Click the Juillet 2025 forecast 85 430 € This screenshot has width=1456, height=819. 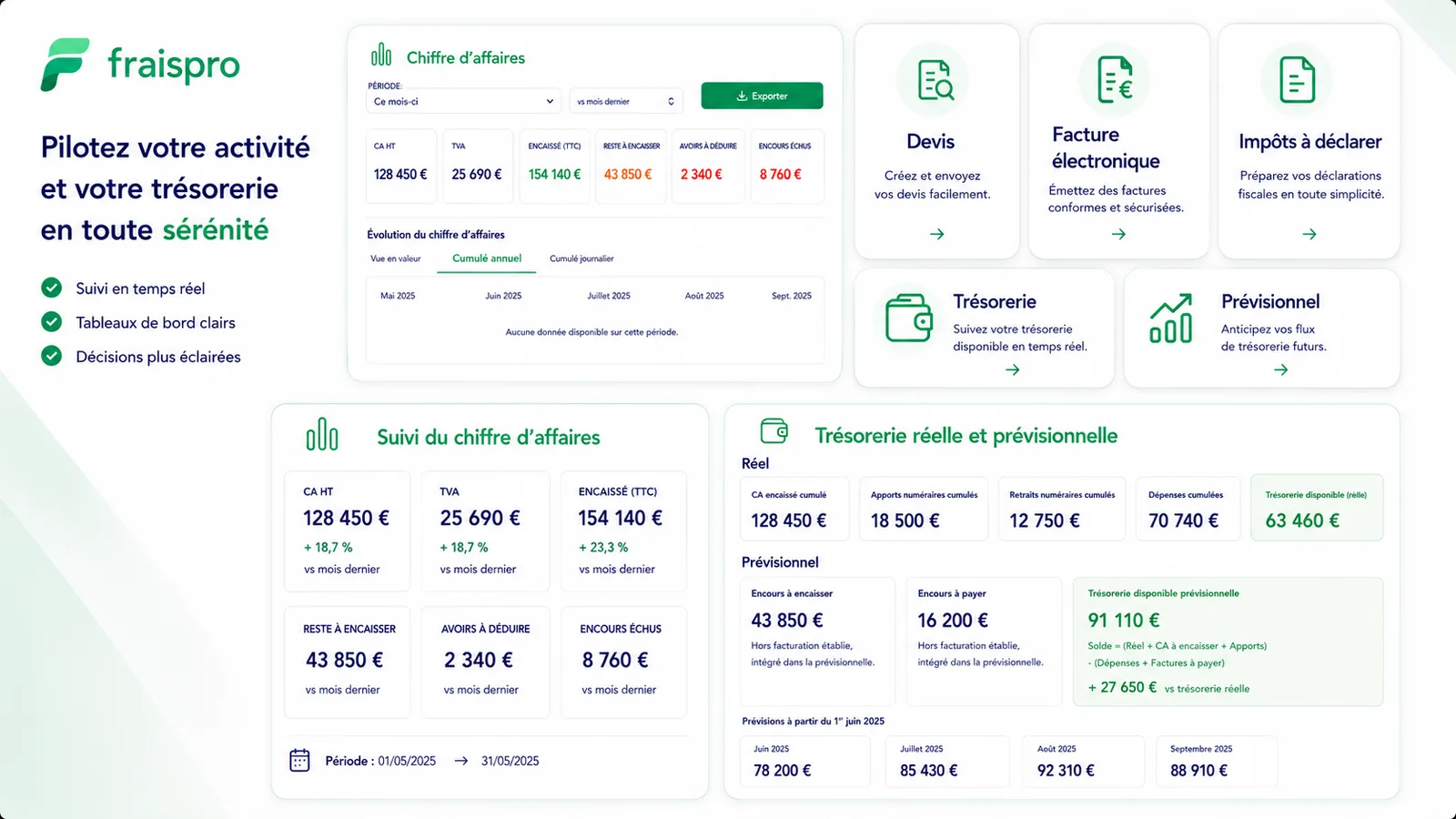[x=928, y=770]
